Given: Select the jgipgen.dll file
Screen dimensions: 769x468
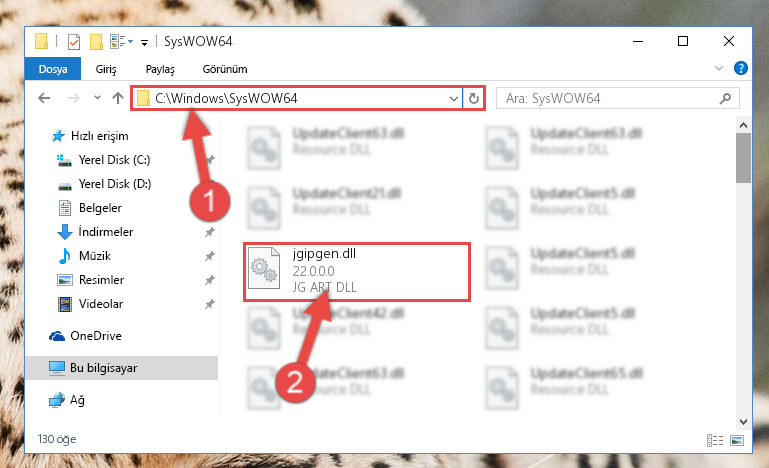Looking at the screenshot, I should [x=357, y=271].
